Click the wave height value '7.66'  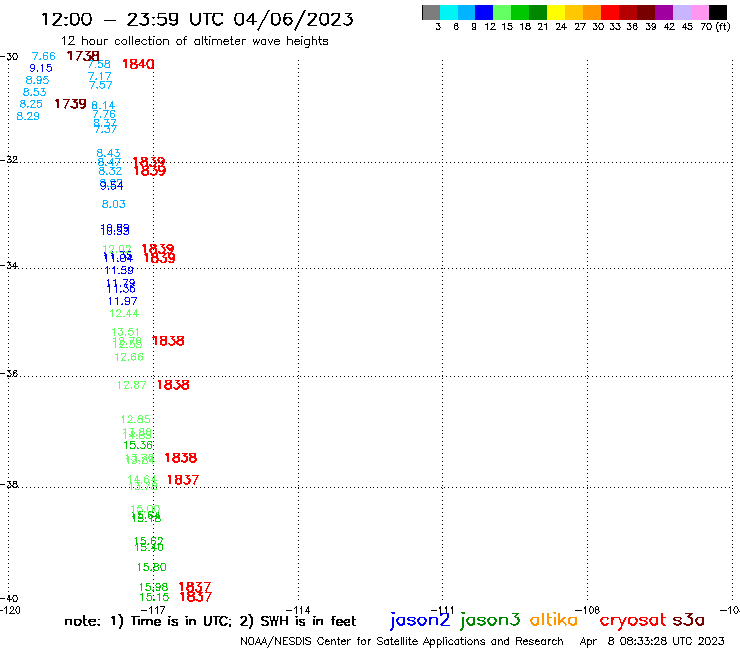(x=43, y=56)
